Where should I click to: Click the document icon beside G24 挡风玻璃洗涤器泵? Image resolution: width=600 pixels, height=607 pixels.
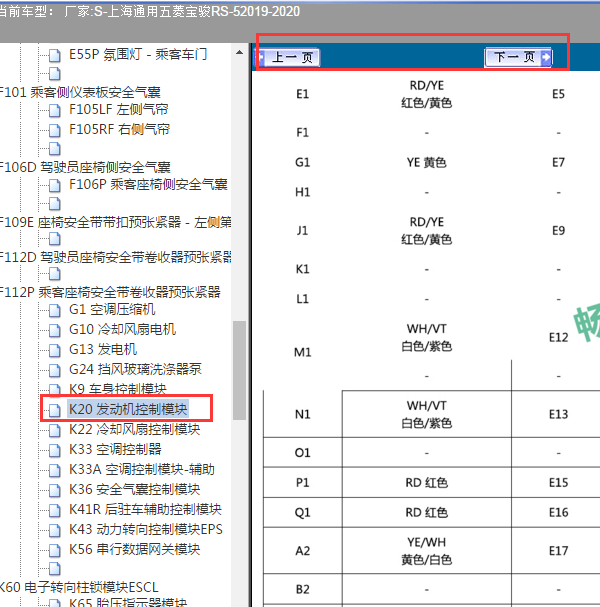pos(55,370)
